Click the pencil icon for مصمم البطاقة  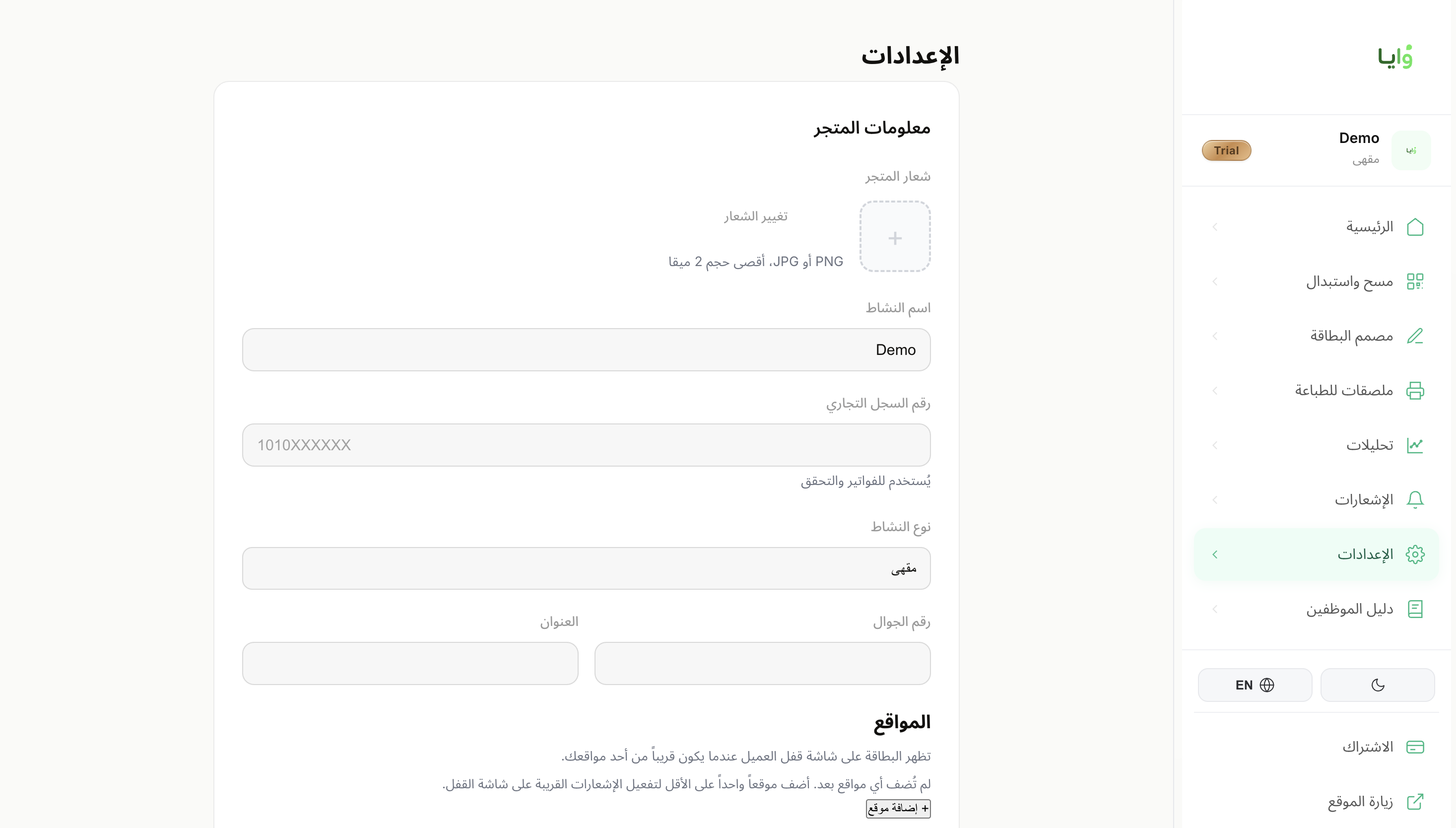[1414, 336]
